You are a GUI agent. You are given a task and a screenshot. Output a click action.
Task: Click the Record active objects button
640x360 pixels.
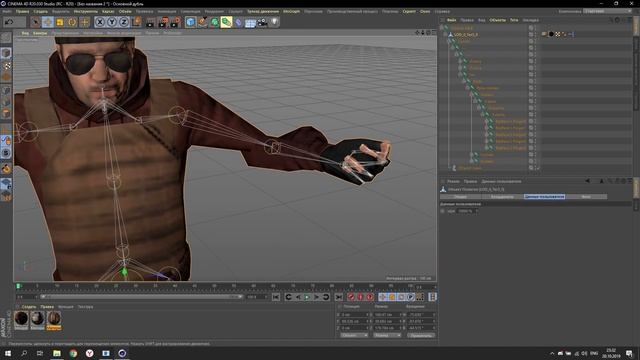351,297
